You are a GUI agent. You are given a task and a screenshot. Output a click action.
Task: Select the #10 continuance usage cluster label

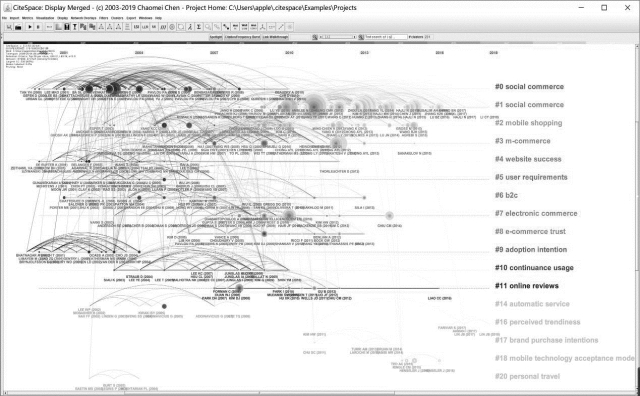click(x=534, y=268)
